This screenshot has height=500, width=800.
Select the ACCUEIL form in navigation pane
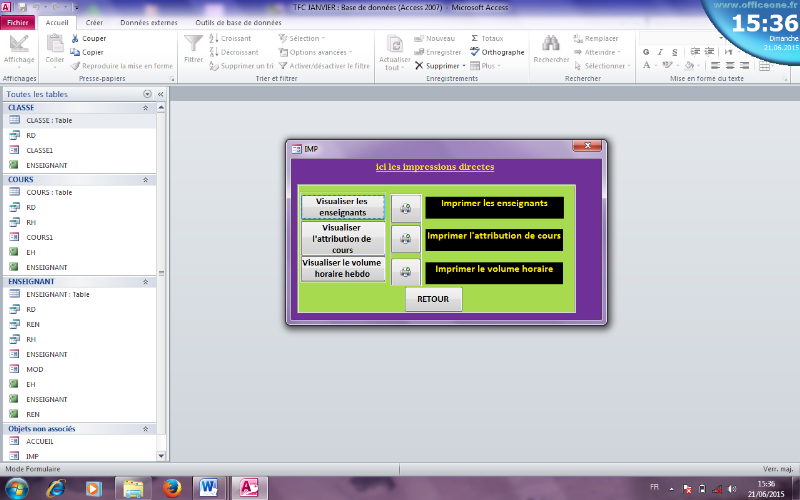40,441
